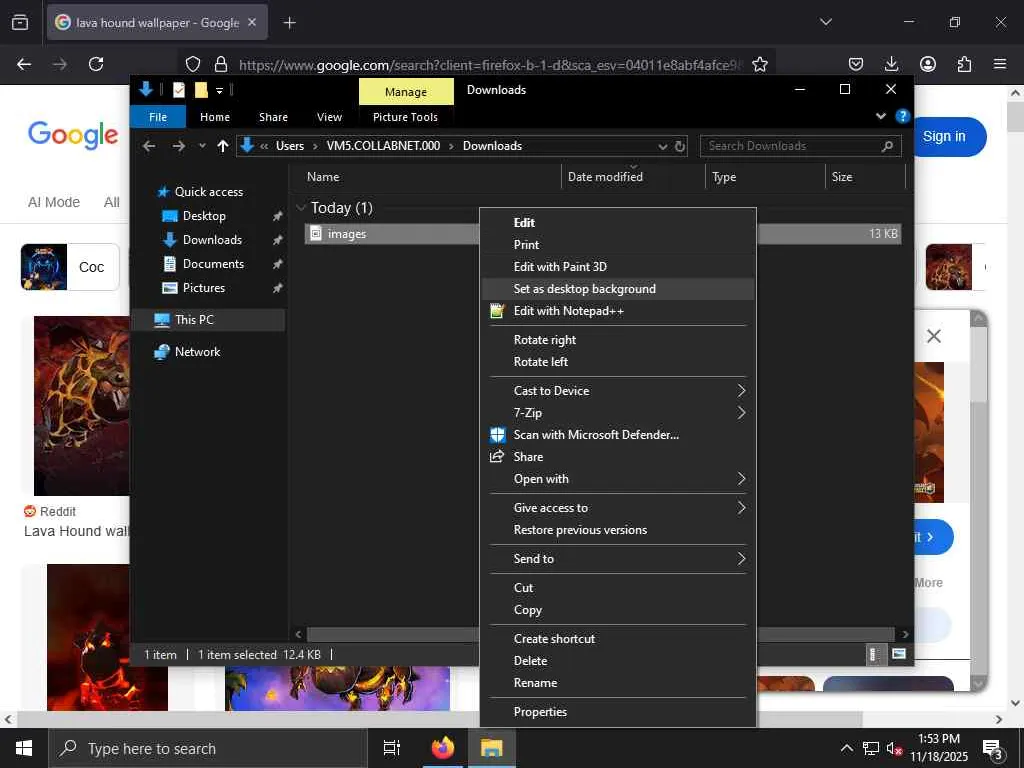
Task: Expand the ribbon with chevron arrow
Action: click(881, 116)
